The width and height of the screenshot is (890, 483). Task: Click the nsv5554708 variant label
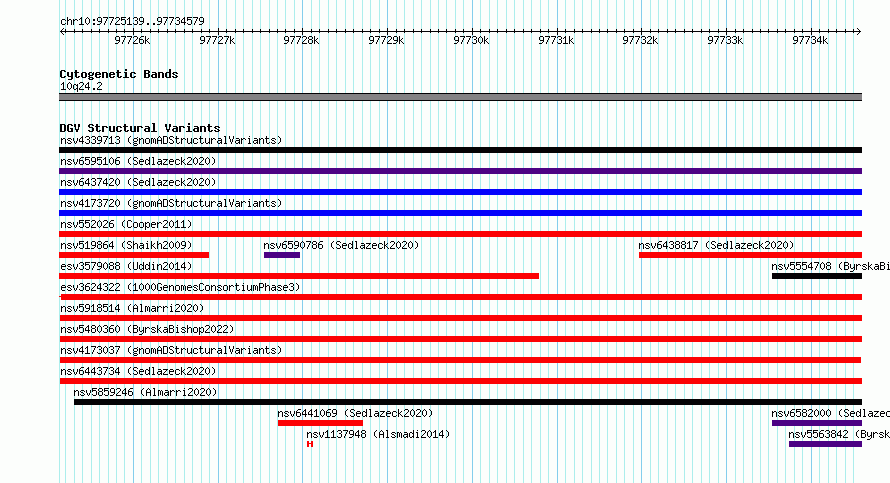click(830, 266)
